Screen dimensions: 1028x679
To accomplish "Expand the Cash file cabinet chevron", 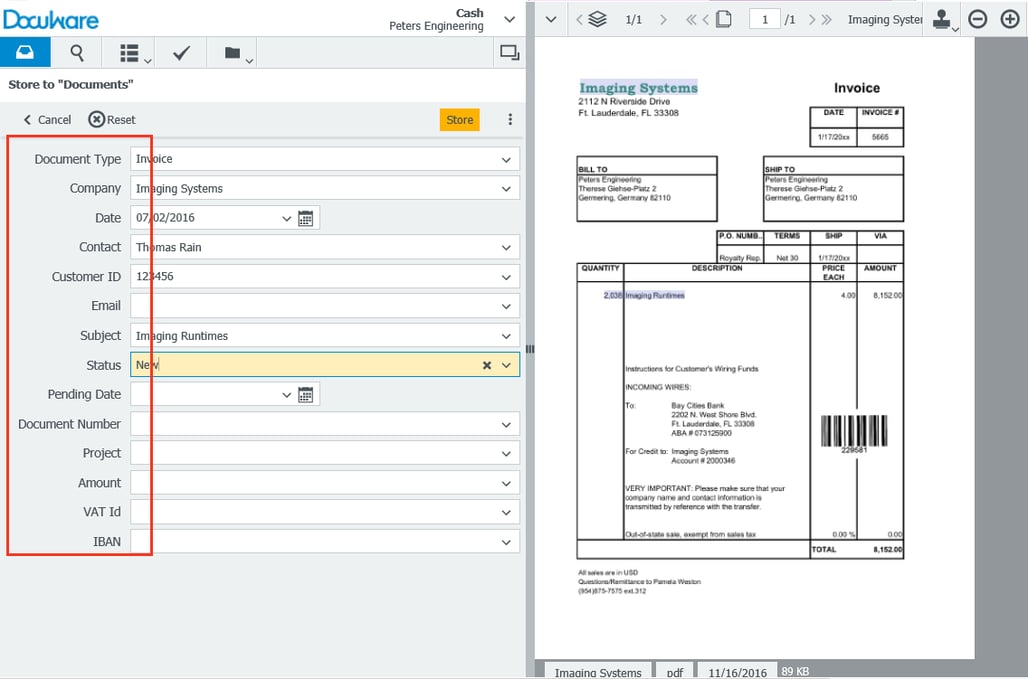I will click(x=508, y=18).
